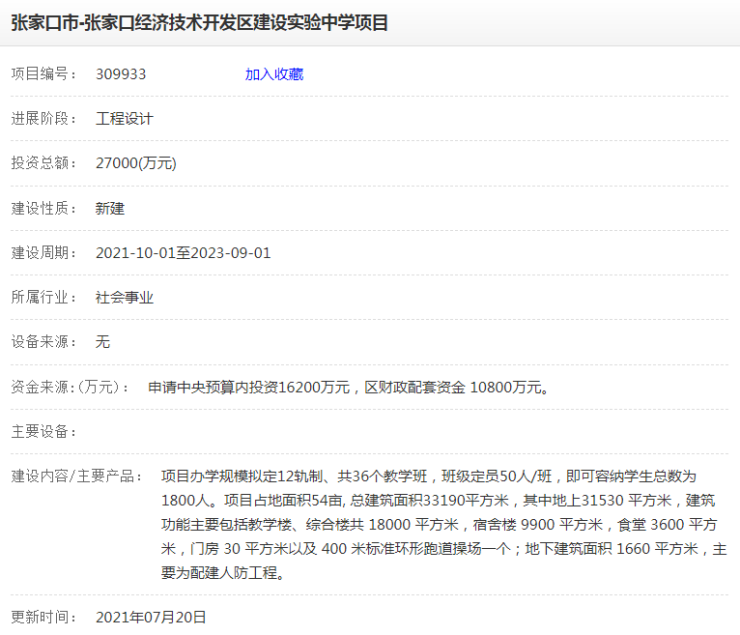
Task: Click the 加入收藏 link
Action: click(274, 74)
